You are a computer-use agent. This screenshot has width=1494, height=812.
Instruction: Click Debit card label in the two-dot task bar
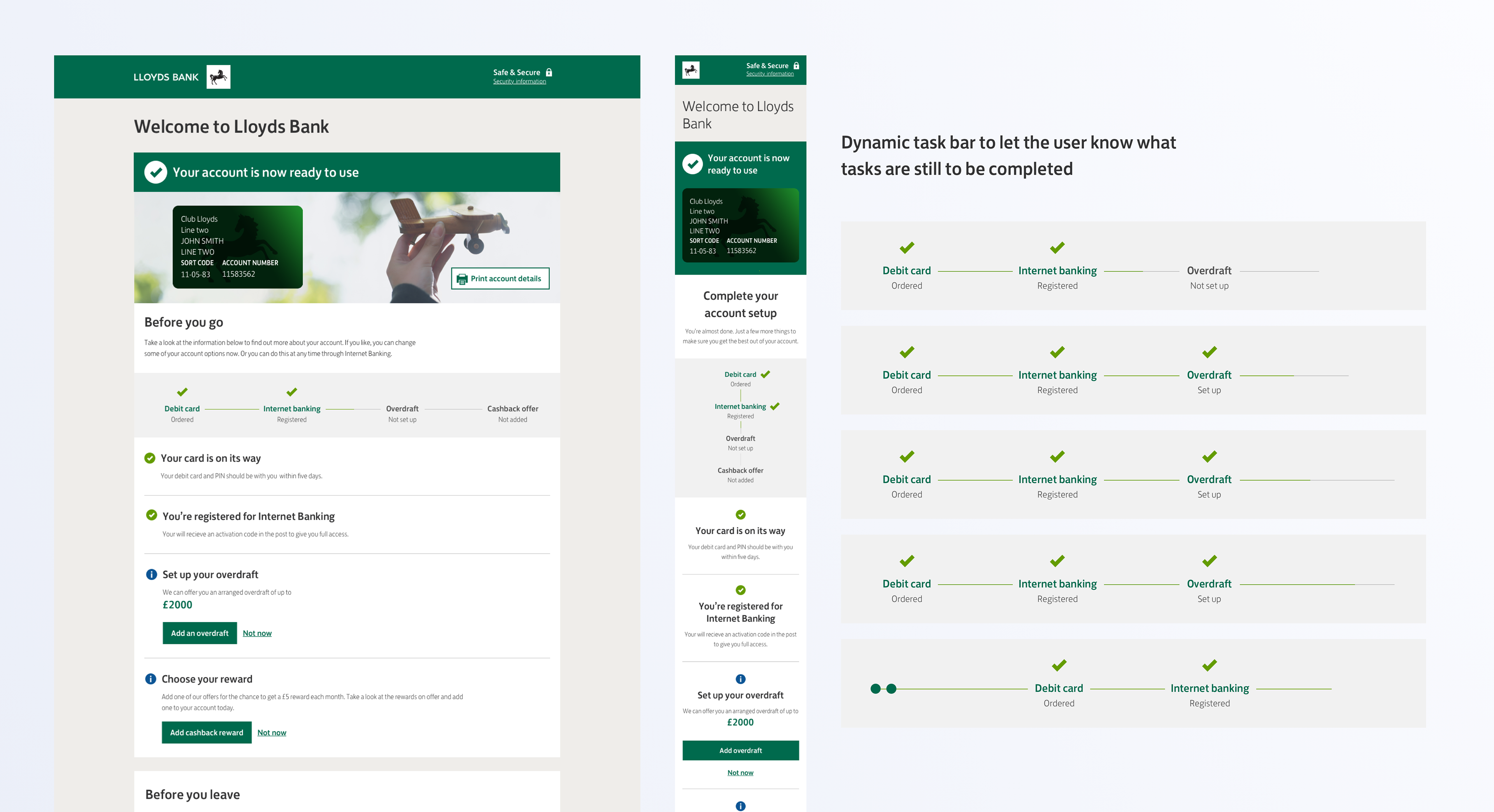(1059, 688)
